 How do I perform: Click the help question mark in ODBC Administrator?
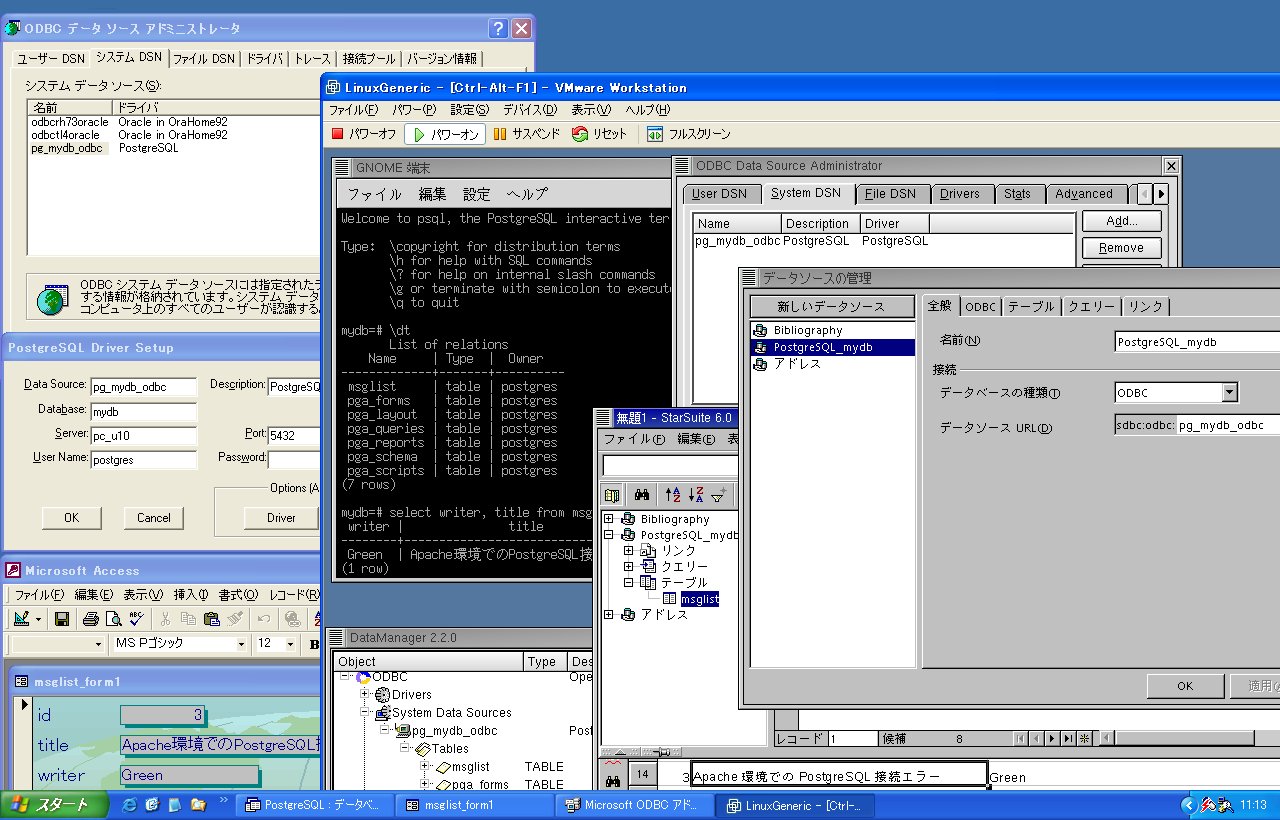coord(497,29)
